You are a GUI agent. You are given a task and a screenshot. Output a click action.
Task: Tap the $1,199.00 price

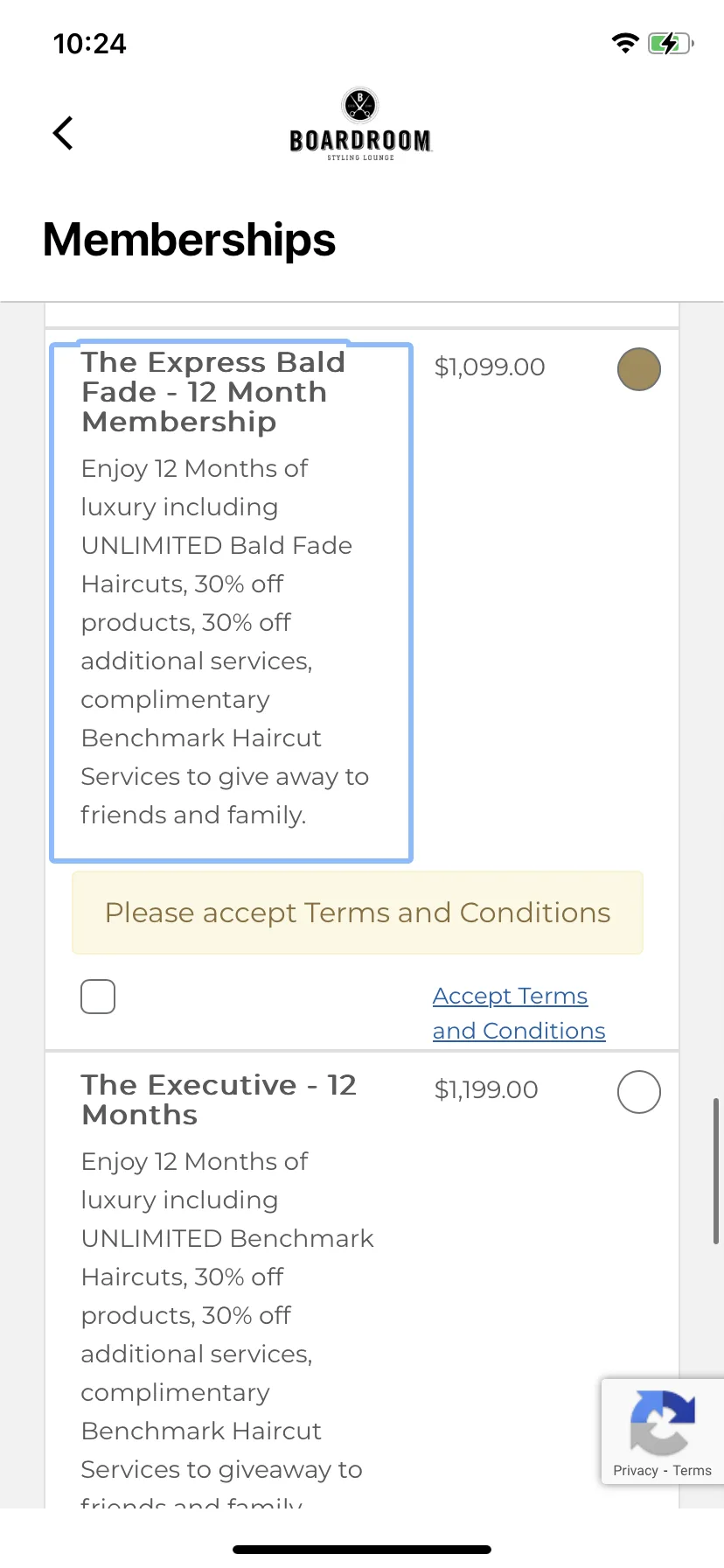point(486,1089)
